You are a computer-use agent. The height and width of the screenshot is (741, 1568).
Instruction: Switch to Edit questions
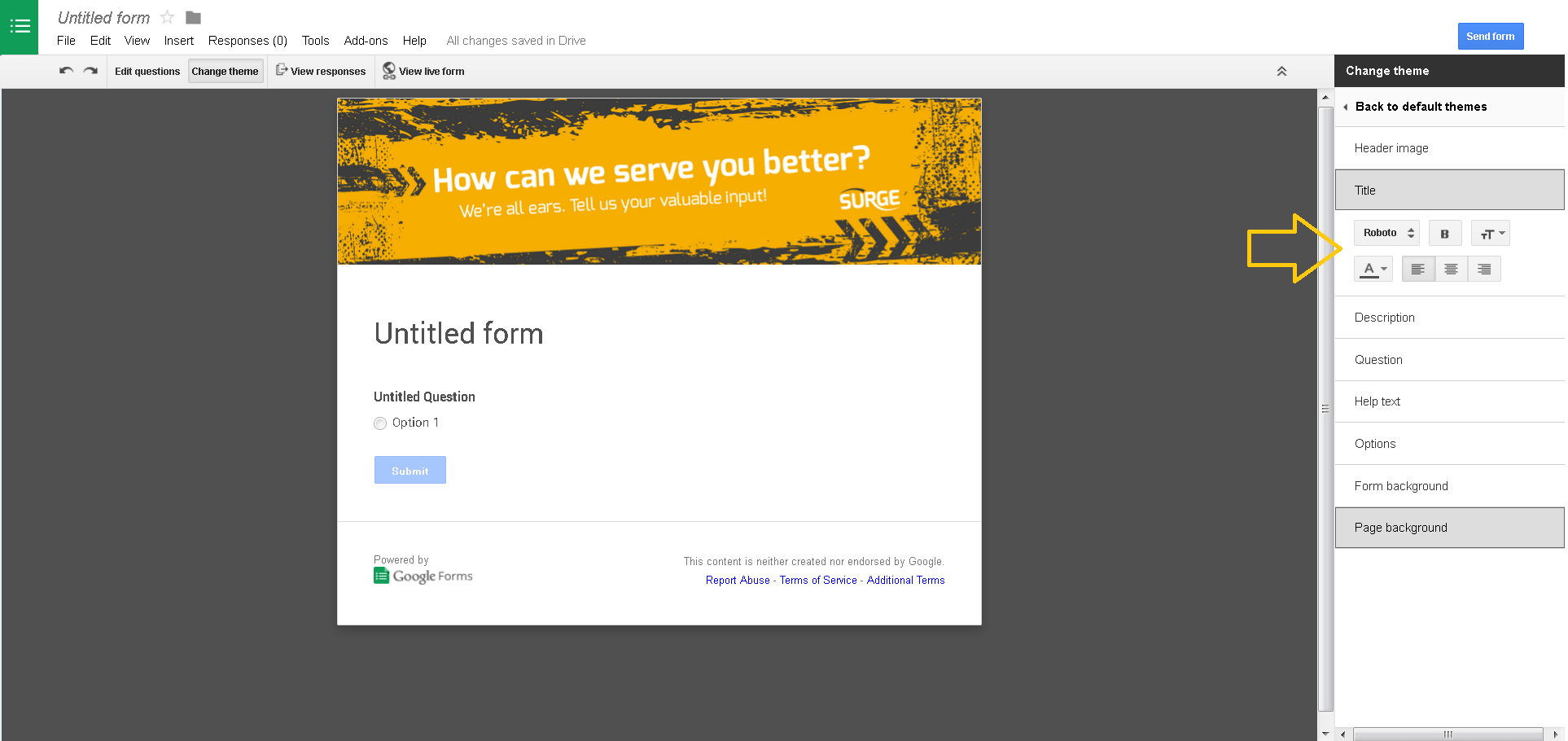[x=147, y=72]
